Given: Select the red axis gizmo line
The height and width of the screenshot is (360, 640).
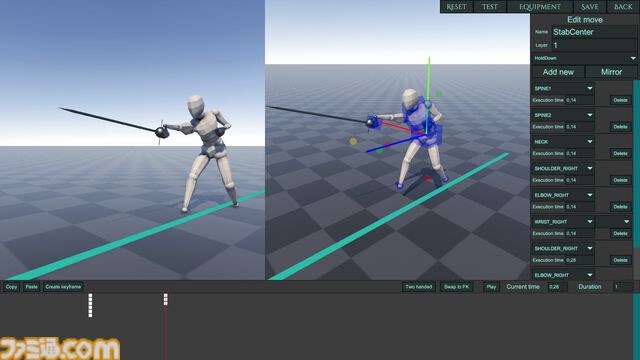Looking at the screenshot, I should pos(403,128).
